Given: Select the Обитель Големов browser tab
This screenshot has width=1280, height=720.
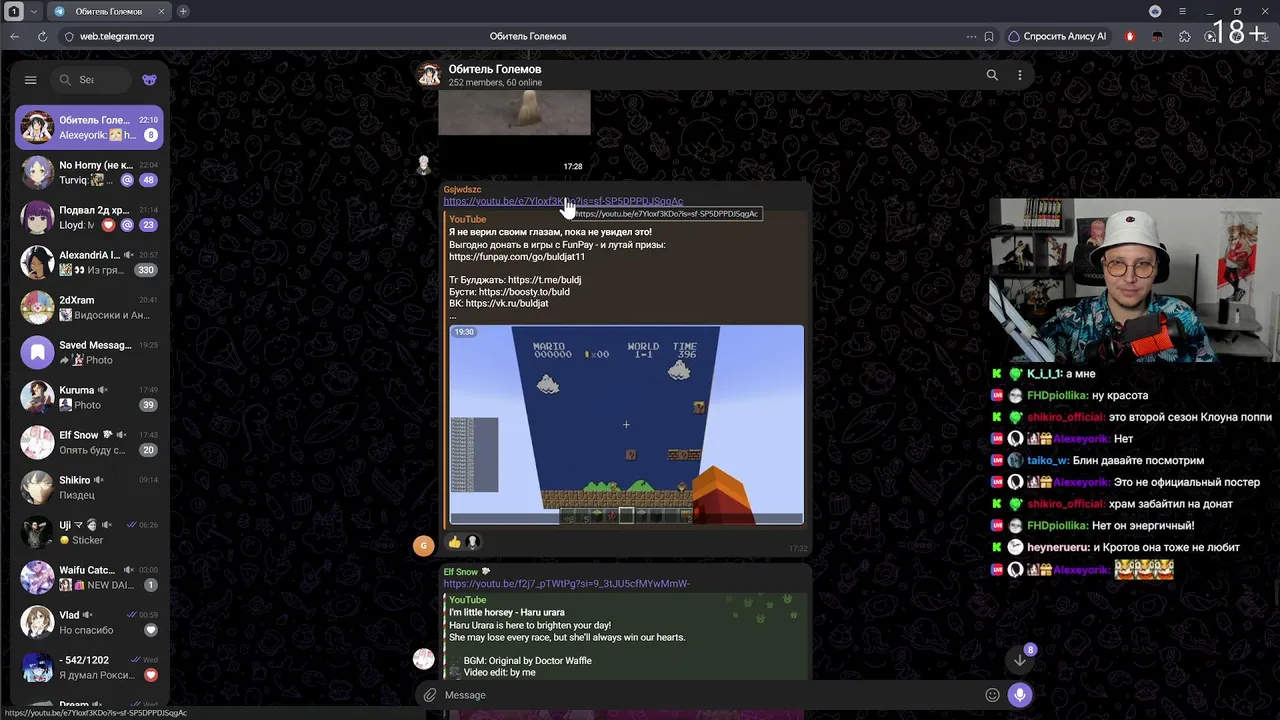Looking at the screenshot, I should tap(108, 11).
